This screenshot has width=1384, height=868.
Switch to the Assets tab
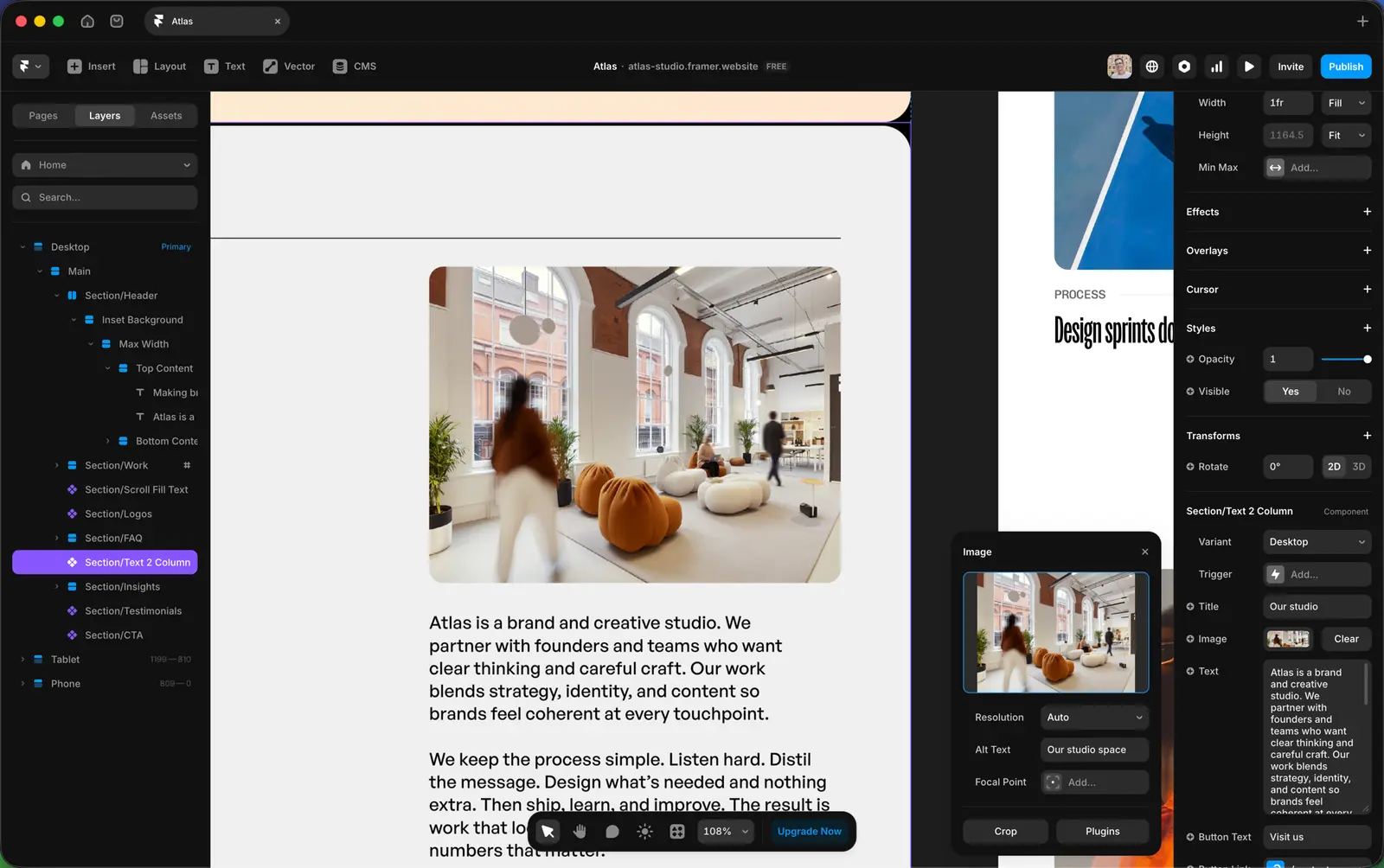click(x=166, y=116)
